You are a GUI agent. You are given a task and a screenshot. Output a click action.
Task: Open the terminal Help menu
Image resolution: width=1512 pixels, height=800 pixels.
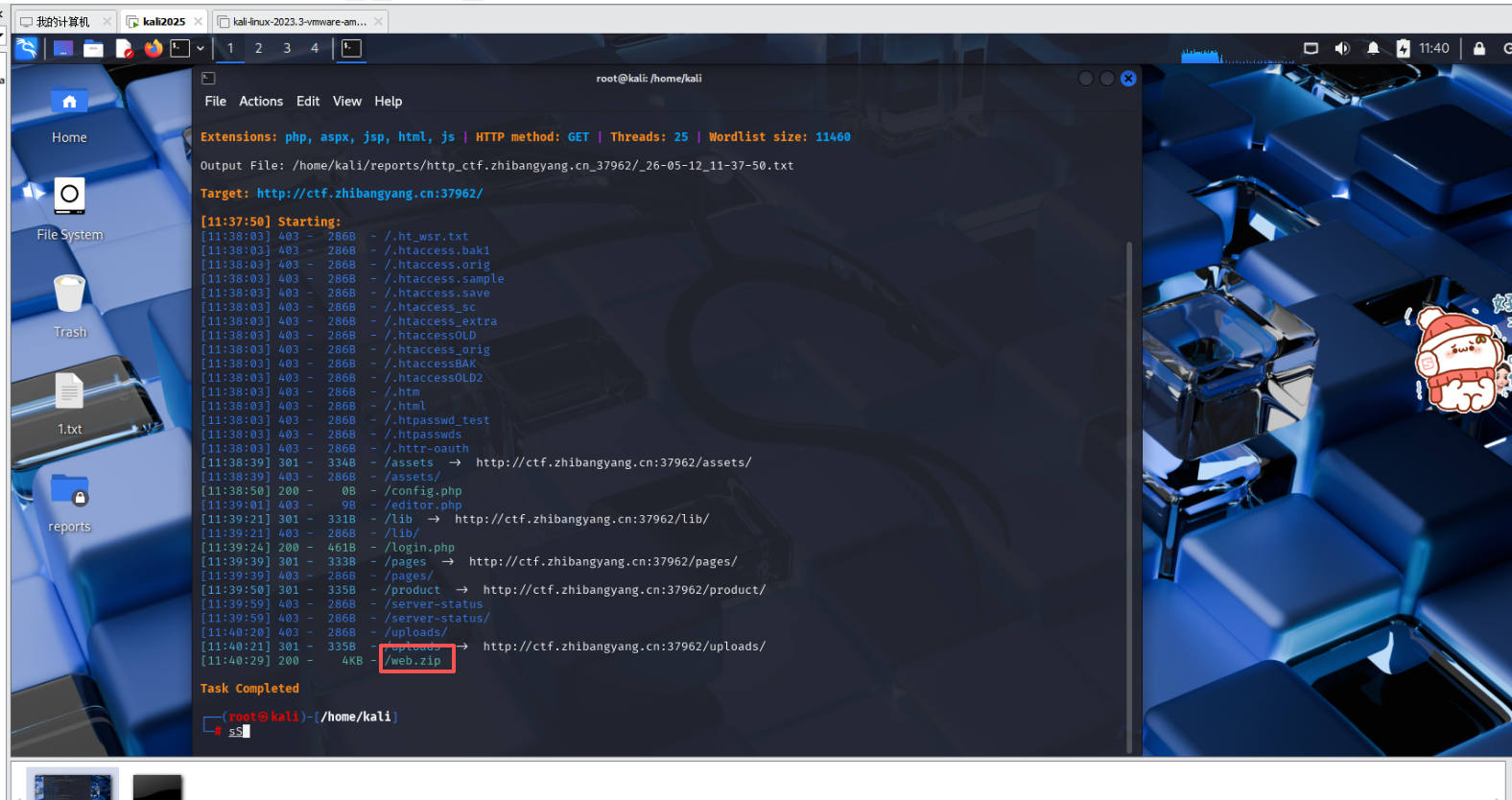389,102
